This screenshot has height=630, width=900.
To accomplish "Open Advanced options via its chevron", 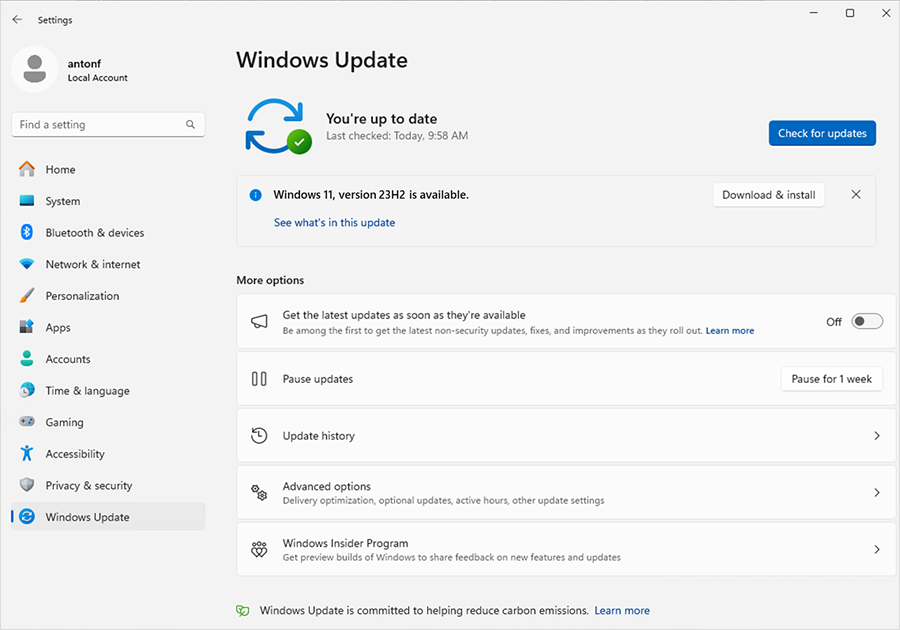I will tap(877, 492).
